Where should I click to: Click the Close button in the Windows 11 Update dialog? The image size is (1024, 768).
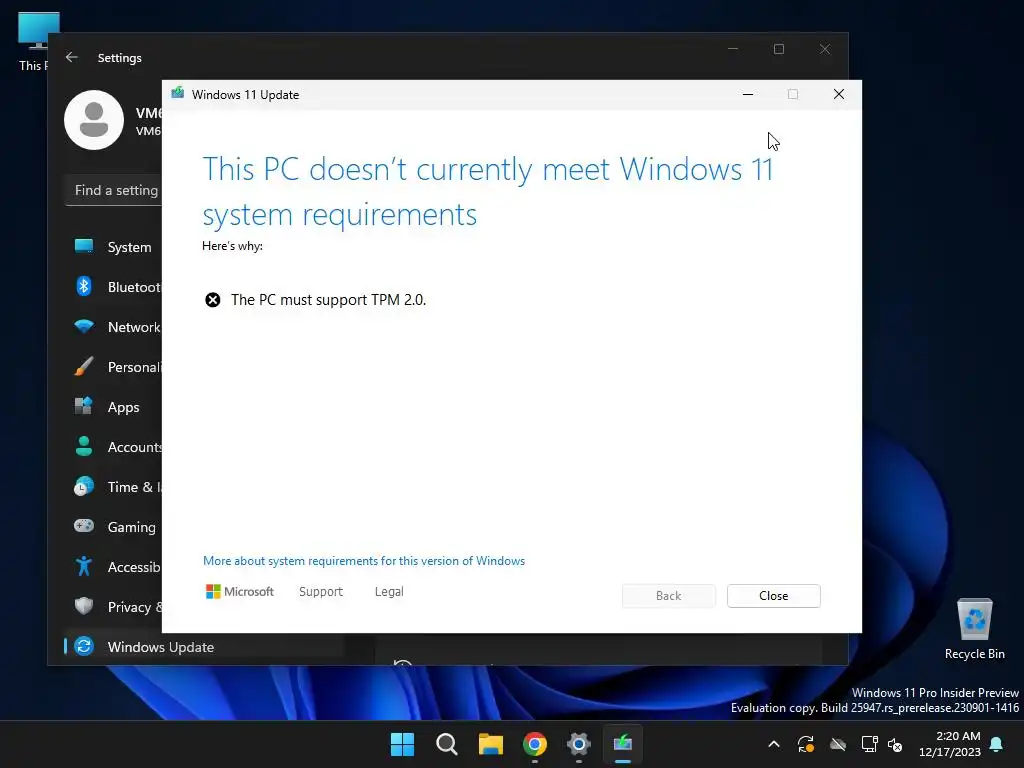click(773, 596)
